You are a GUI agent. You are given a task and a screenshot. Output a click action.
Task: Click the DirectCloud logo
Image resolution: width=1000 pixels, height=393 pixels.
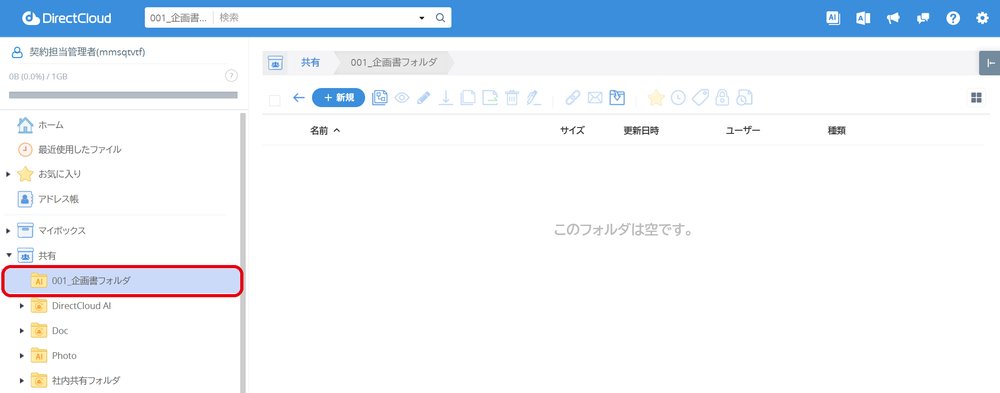(66, 18)
